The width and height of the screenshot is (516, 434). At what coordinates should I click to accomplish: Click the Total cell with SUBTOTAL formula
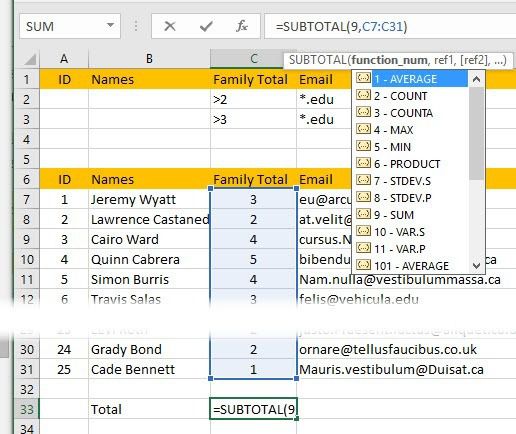click(254, 409)
